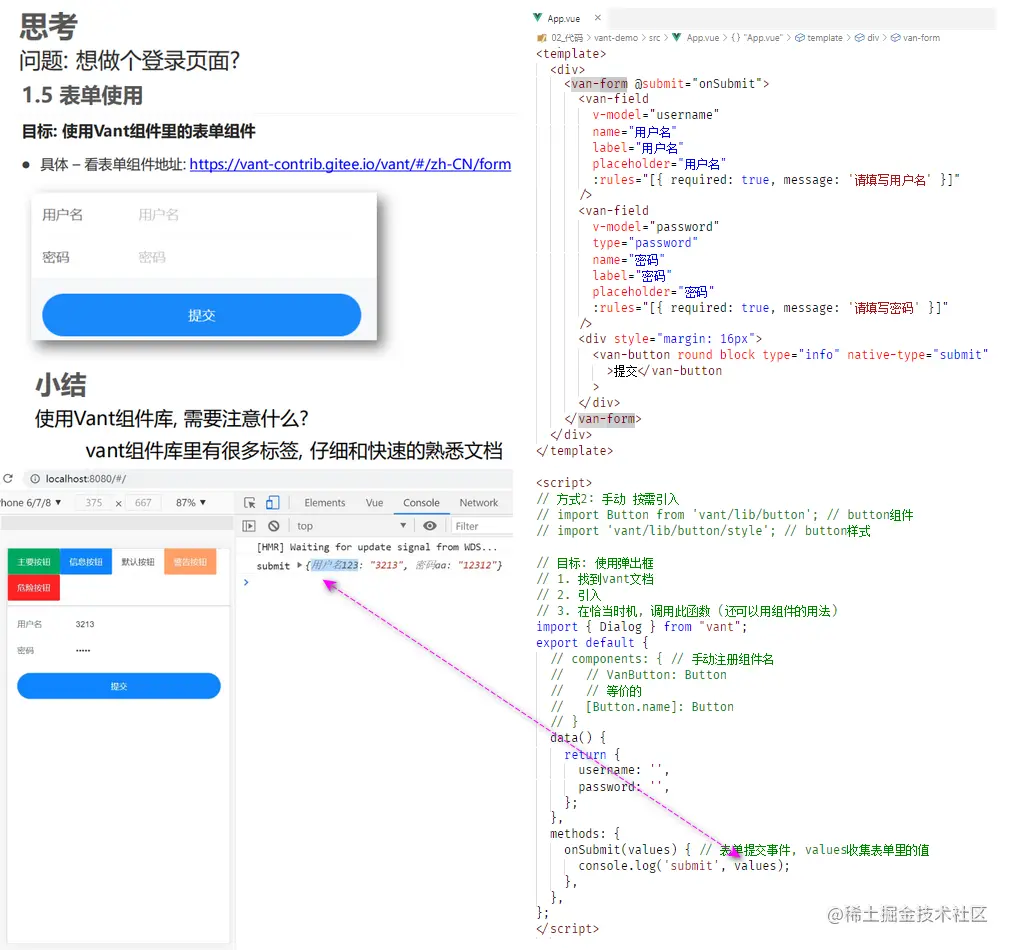Click the 请填写用户名 rules line

[776, 180]
